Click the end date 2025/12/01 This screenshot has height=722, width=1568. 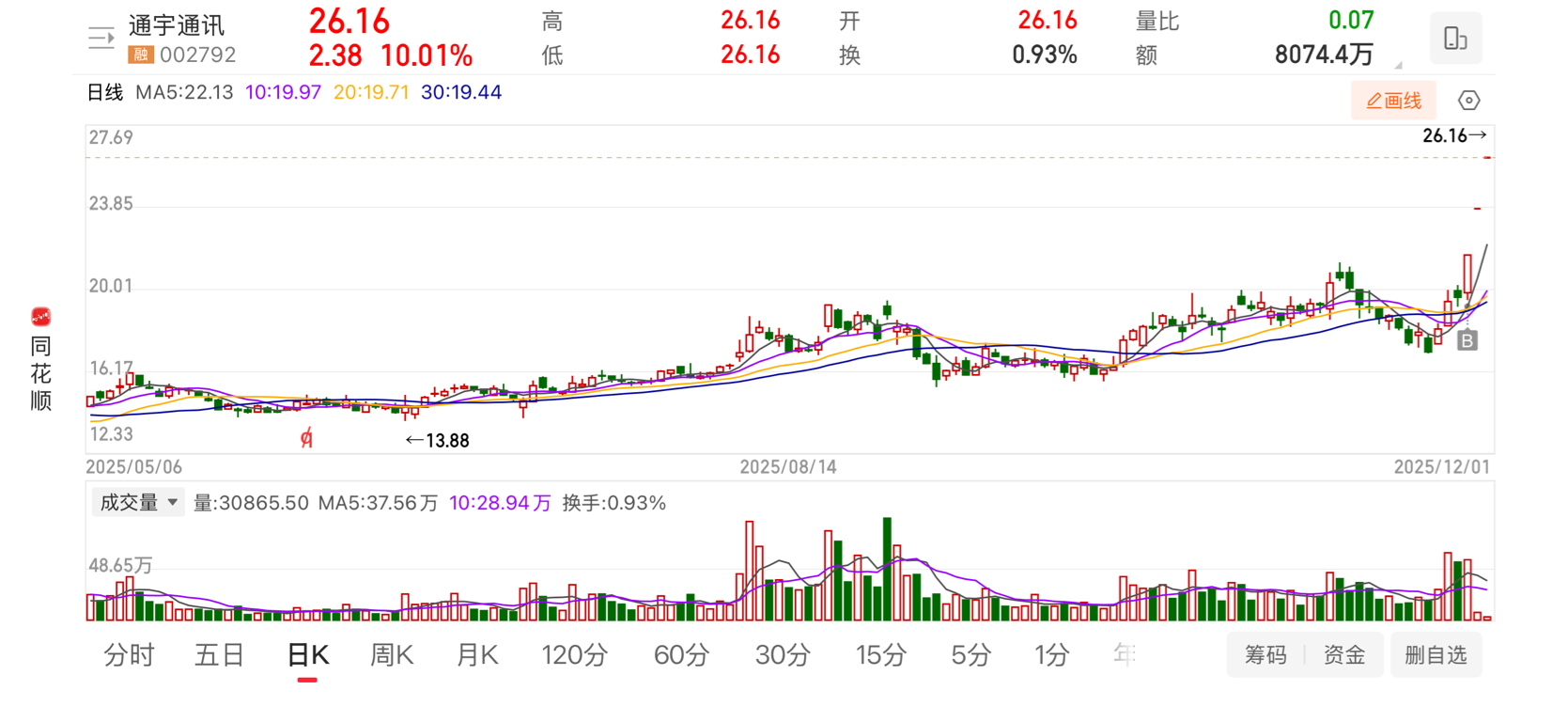click(1442, 466)
